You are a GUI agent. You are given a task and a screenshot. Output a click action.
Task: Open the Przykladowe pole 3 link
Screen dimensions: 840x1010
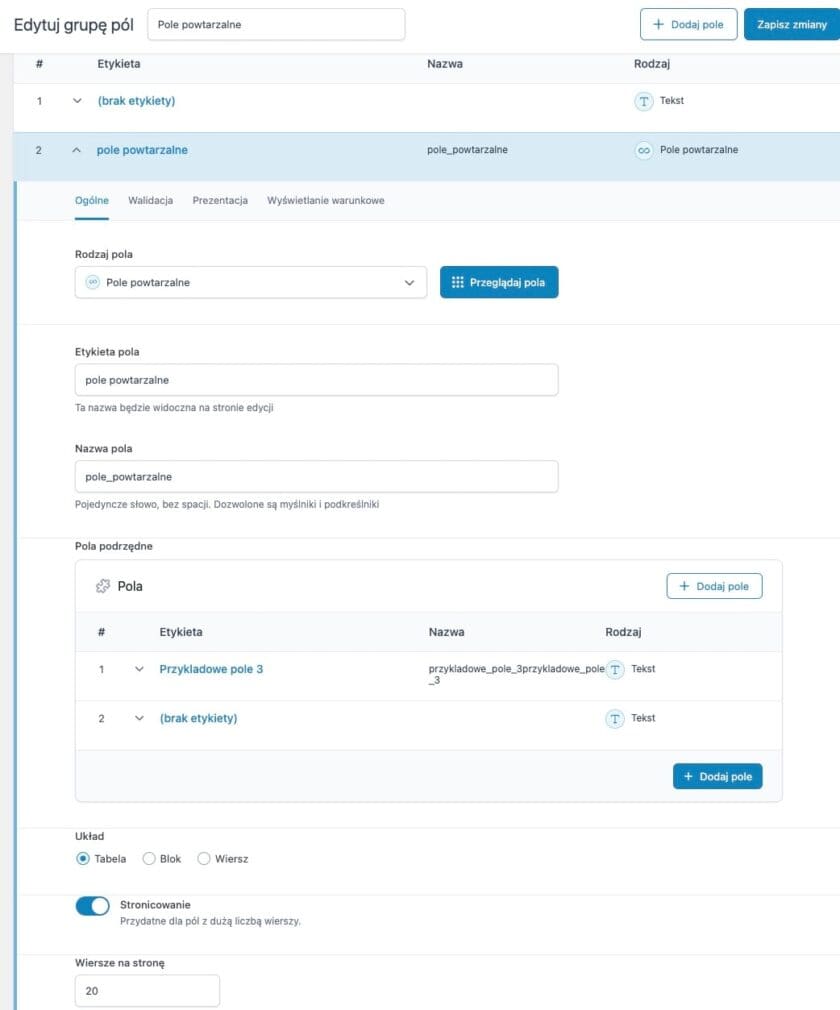(x=211, y=669)
